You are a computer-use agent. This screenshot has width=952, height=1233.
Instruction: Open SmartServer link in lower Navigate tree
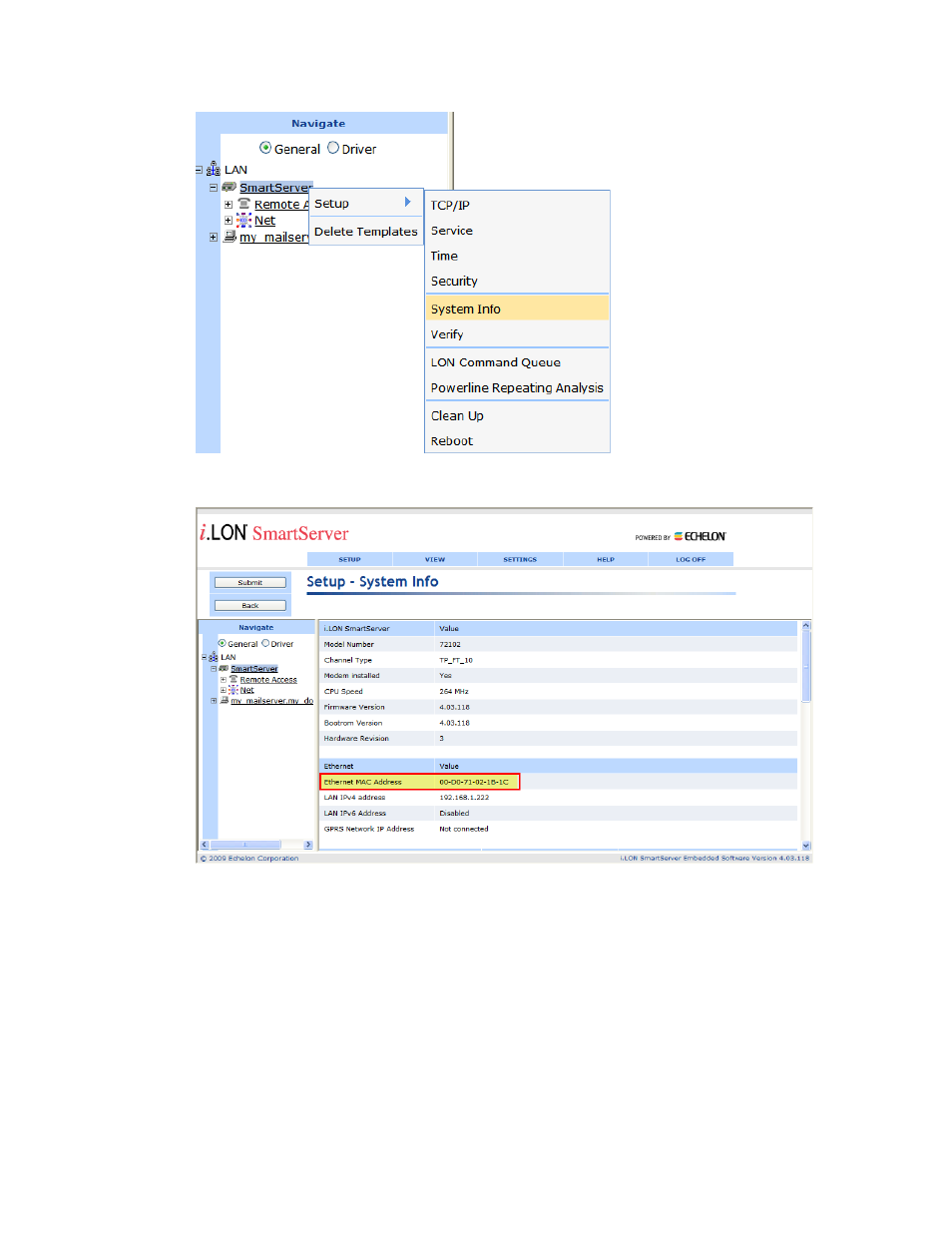[x=254, y=668]
